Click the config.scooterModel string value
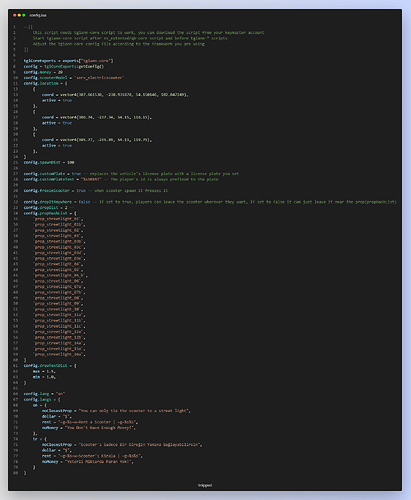This screenshot has height=500, width=411. [99, 78]
